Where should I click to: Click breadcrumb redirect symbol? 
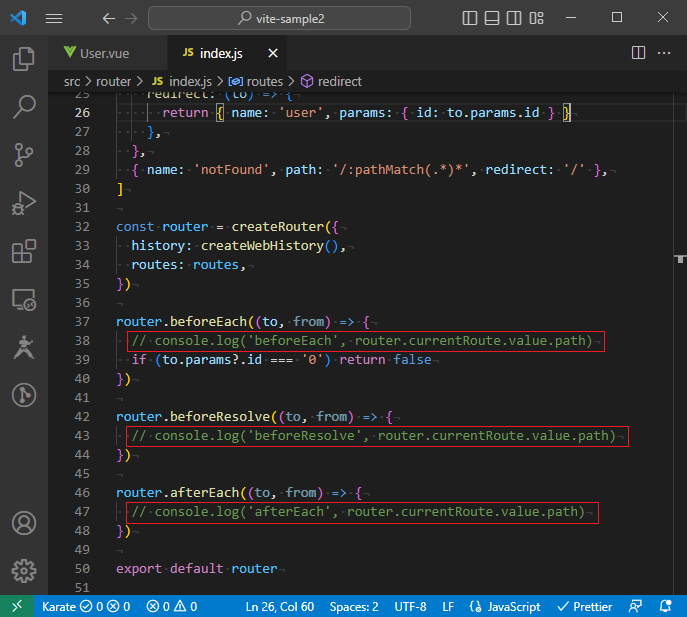tap(331, 82)
